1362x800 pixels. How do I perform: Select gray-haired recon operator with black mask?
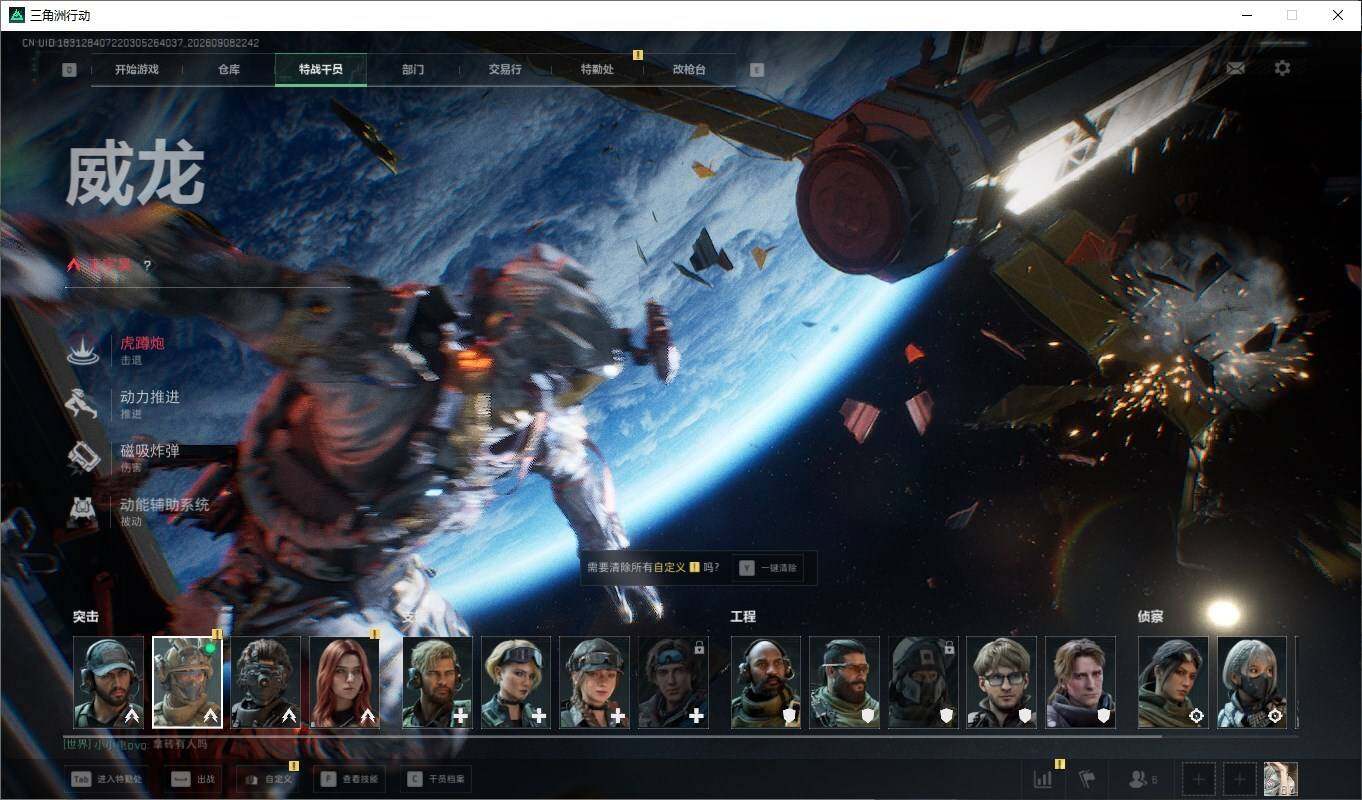pyautogui.click(x=1252, y=682)
